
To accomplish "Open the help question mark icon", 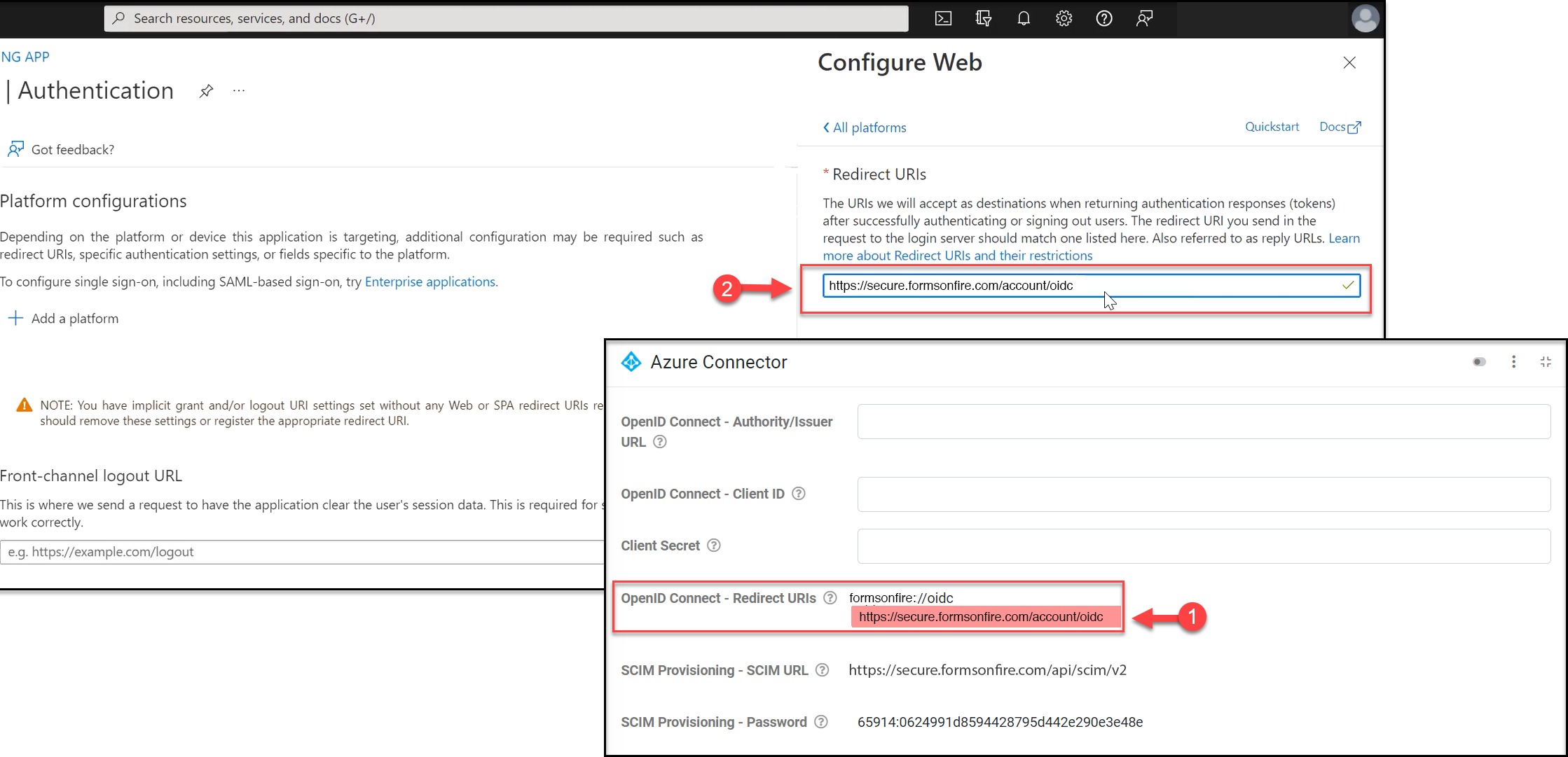I will (1104, 18).
